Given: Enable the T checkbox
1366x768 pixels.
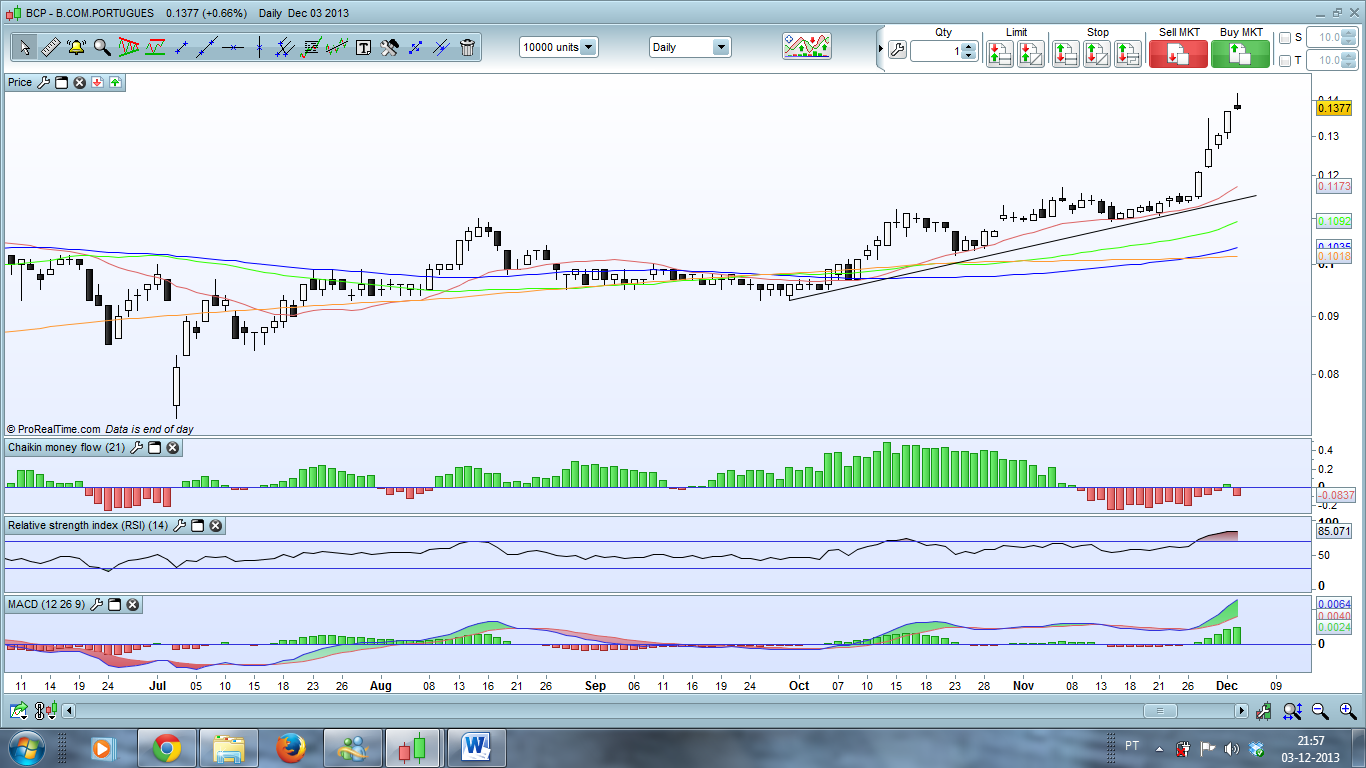Looking at the screenshot, I should pyautogui.click(x=1285, y=61).
